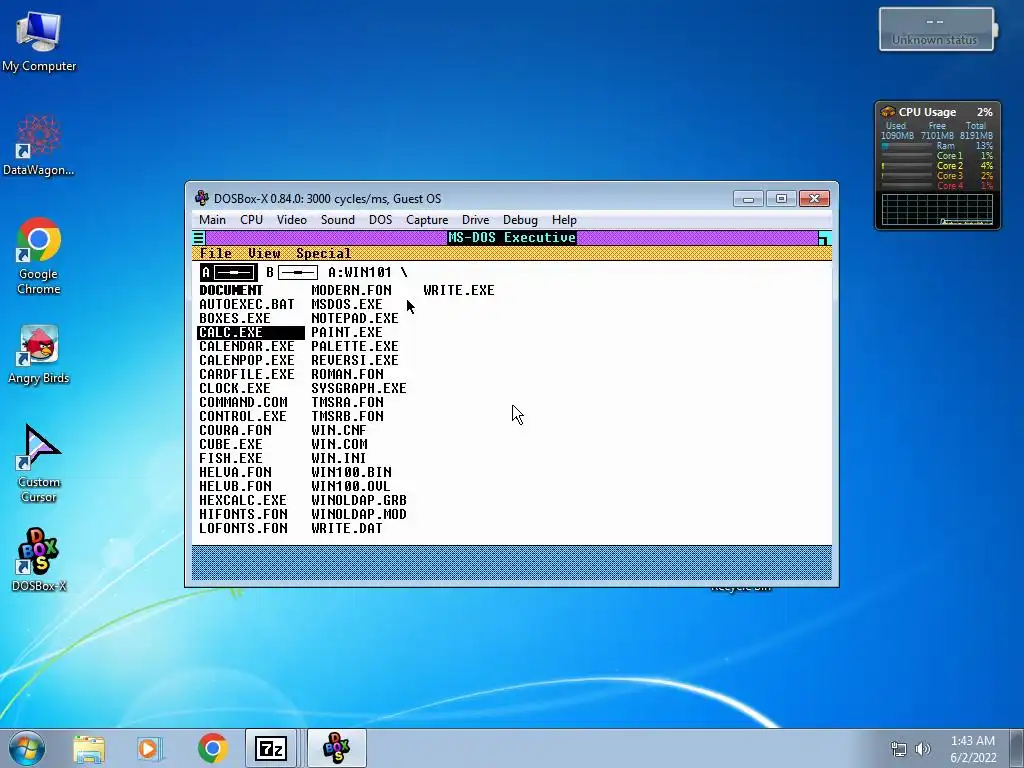Select HEXCALC.EXE file
1024x768 pixels.
[243, 500]
